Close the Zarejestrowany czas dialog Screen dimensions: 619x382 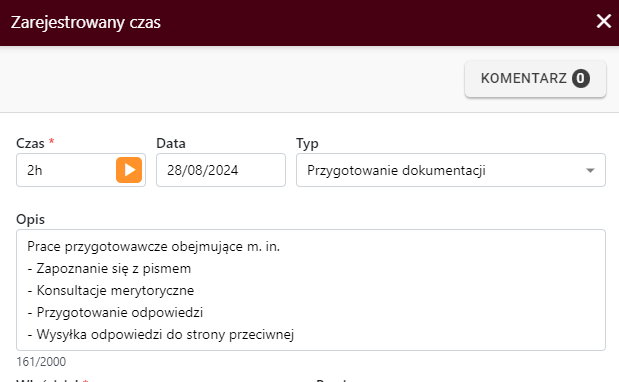tap(604, 21)
